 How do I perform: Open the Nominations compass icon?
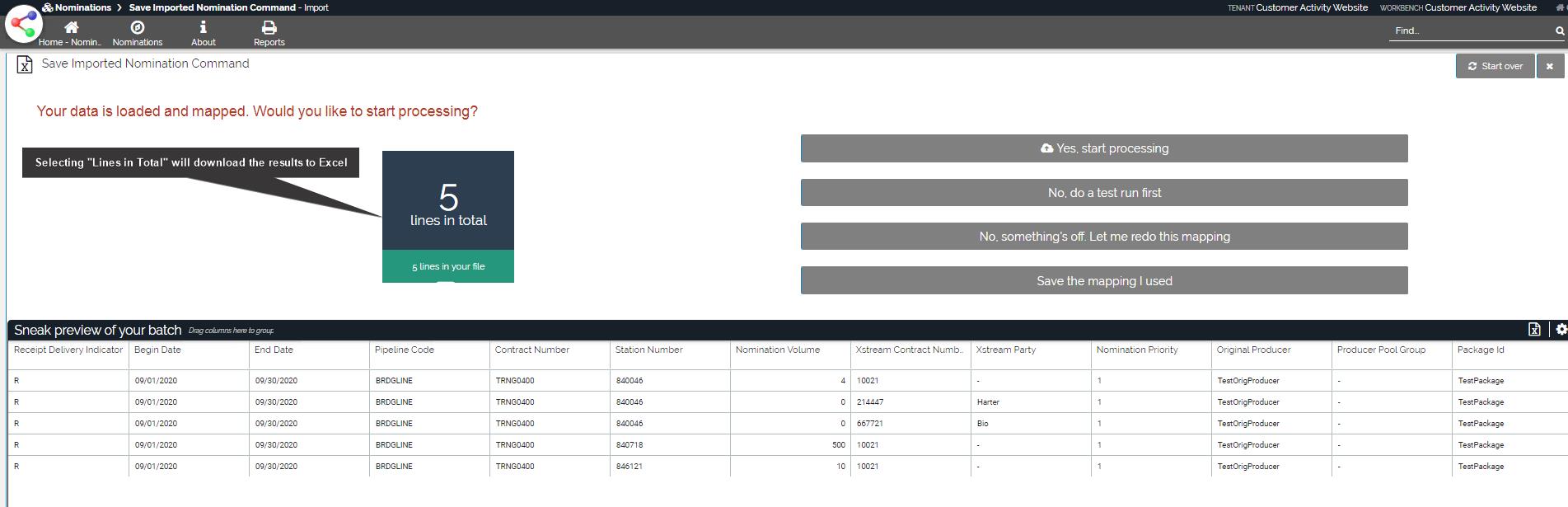pyautogui.click(x=138, y=28)
